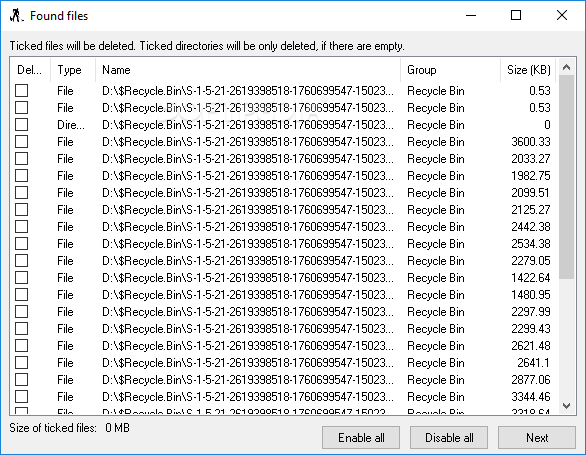
Task: Maximize the Found files window
Action: [x=516, y=15]
